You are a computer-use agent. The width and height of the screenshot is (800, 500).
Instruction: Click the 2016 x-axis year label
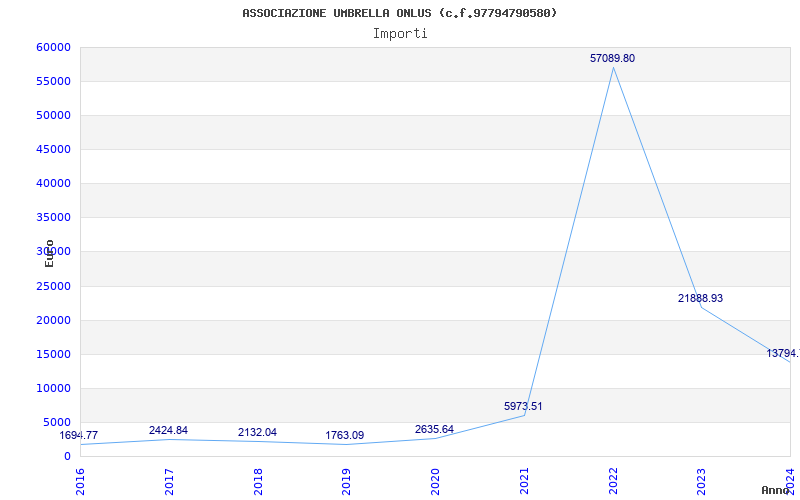pos(80,482)
